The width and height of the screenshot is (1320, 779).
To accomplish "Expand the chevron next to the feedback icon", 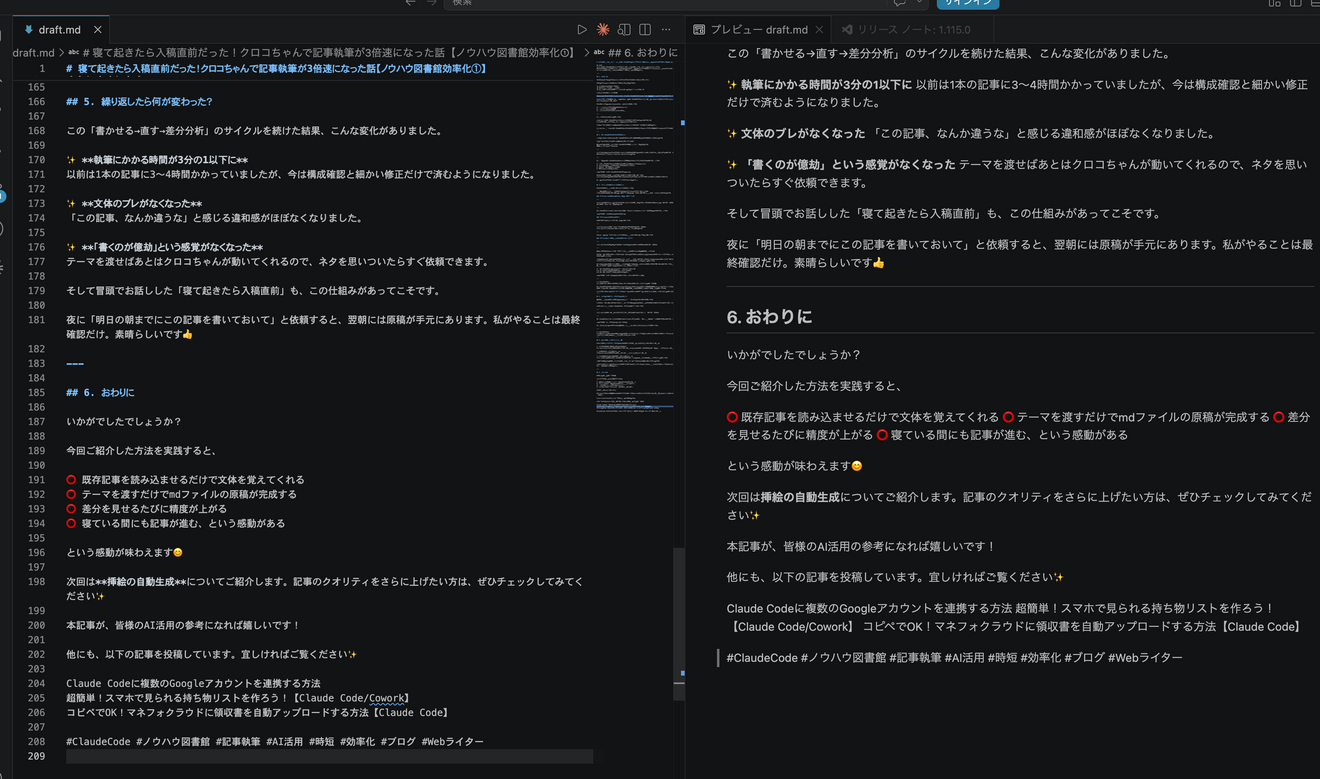I will tap(920, 5).
